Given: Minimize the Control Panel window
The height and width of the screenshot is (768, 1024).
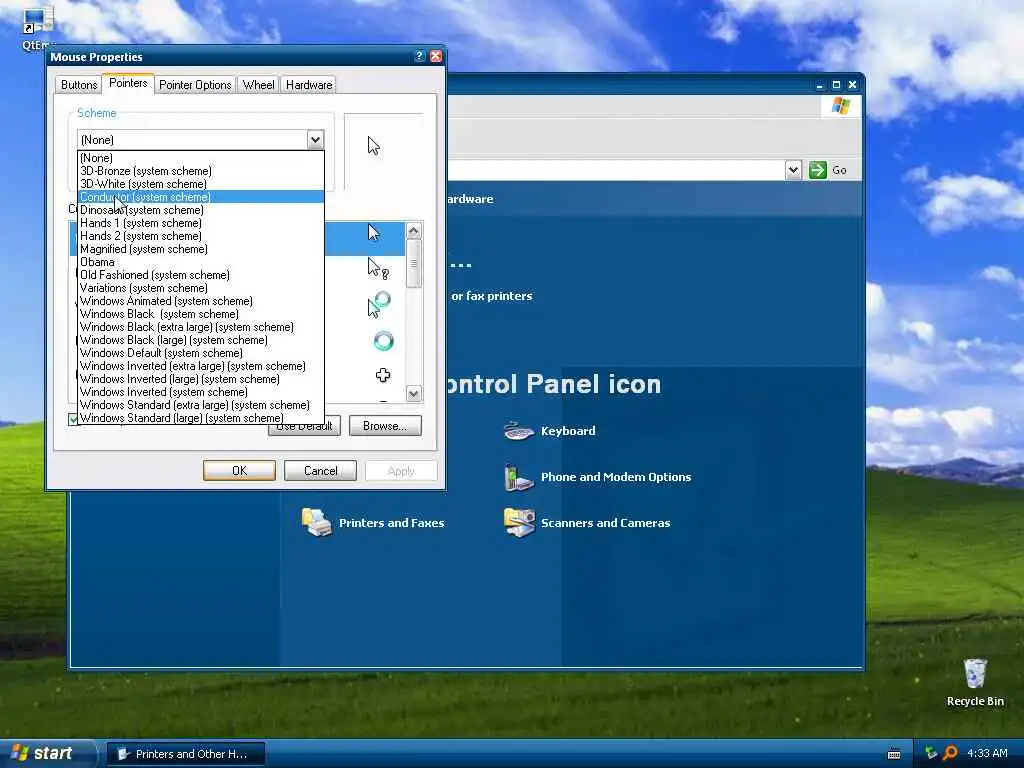Looking at the screenshot, I should tap(820, 85).
